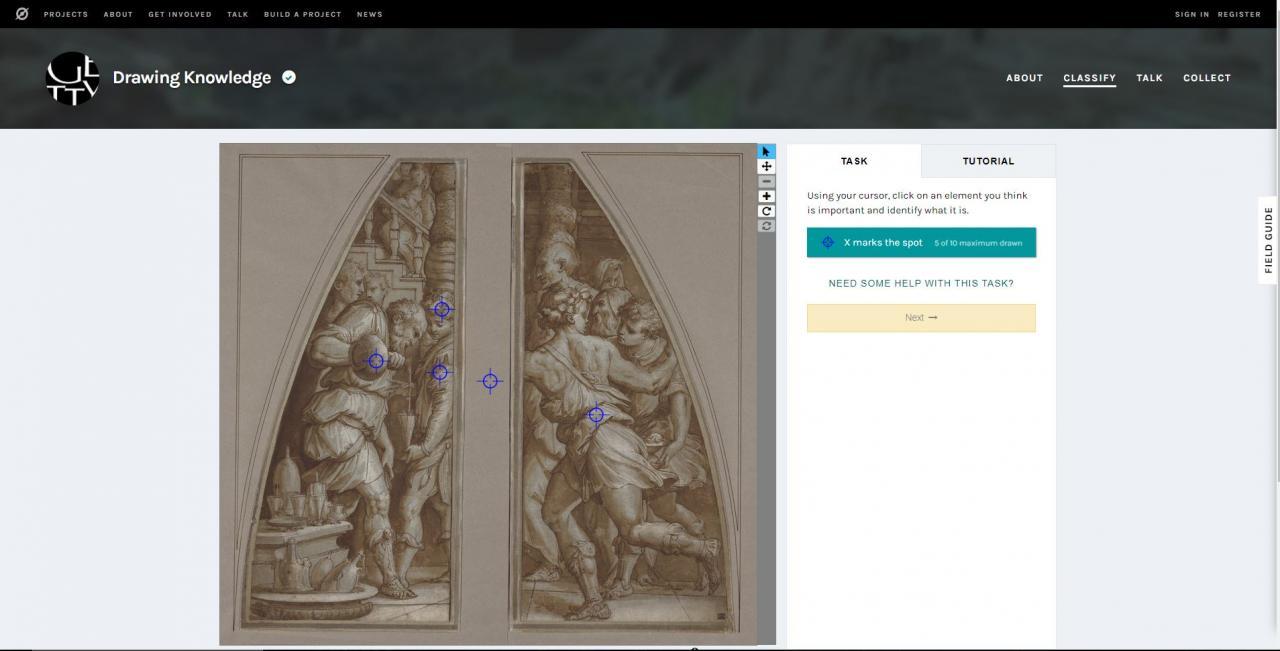This screenshot has width=1280, height=651.
Task: Select the mark on the dancer's waist
Action: point(596,414)
